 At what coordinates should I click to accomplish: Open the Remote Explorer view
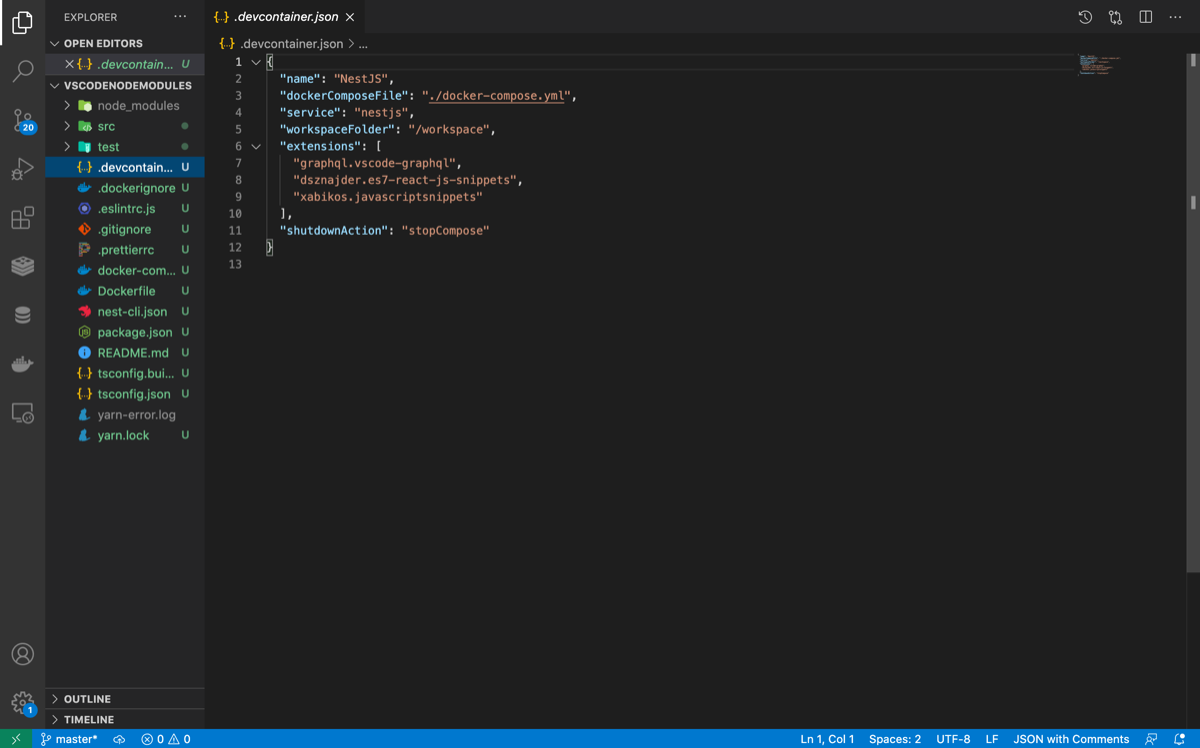coord(22,413)
